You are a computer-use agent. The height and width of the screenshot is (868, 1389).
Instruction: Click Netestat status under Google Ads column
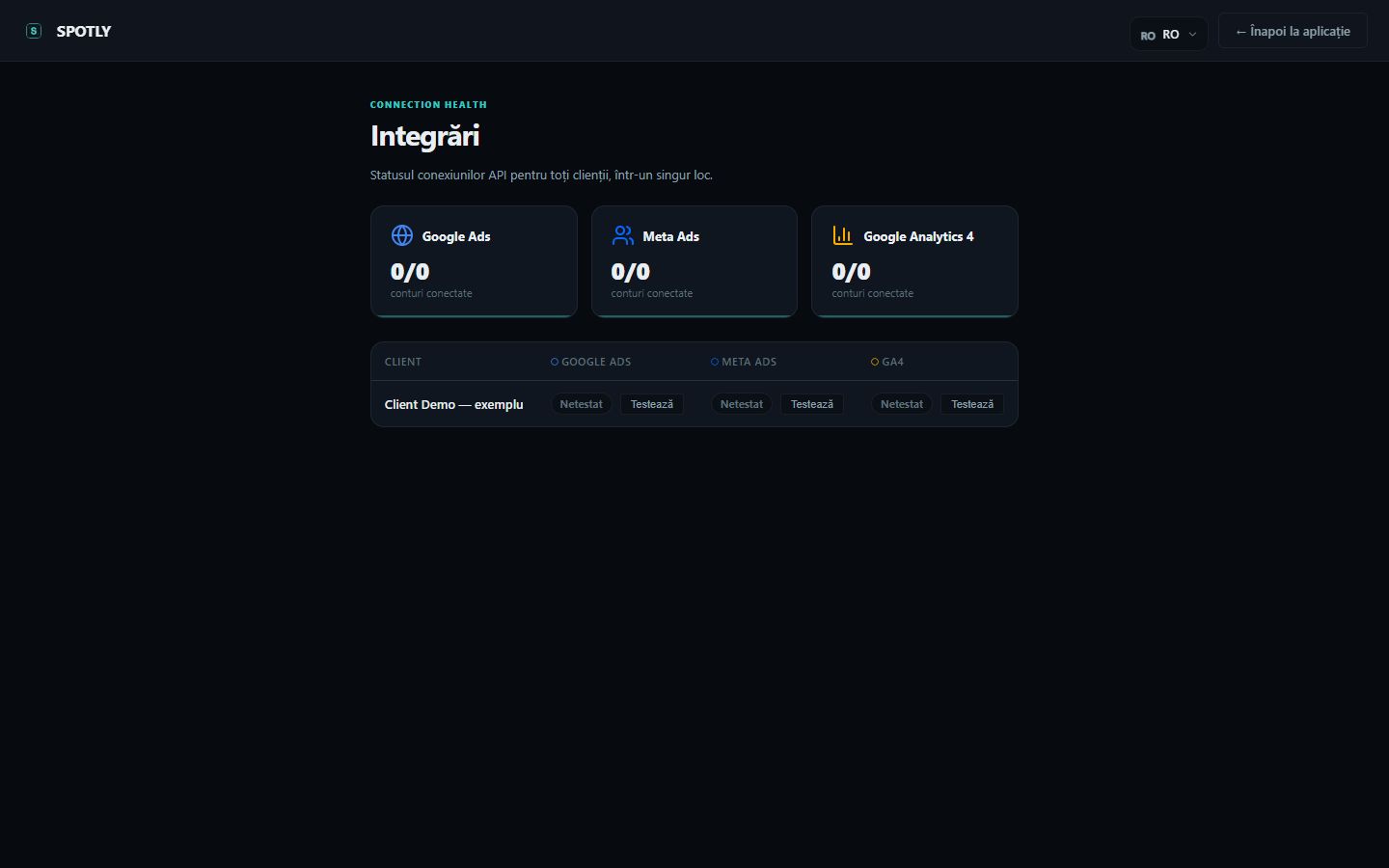[582, 404]
